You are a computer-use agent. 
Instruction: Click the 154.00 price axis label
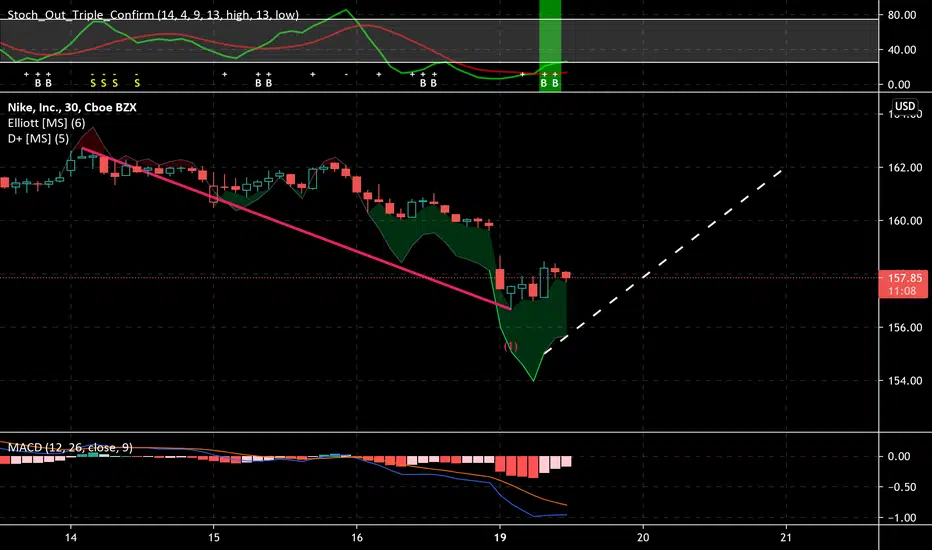tap(905, 381)
